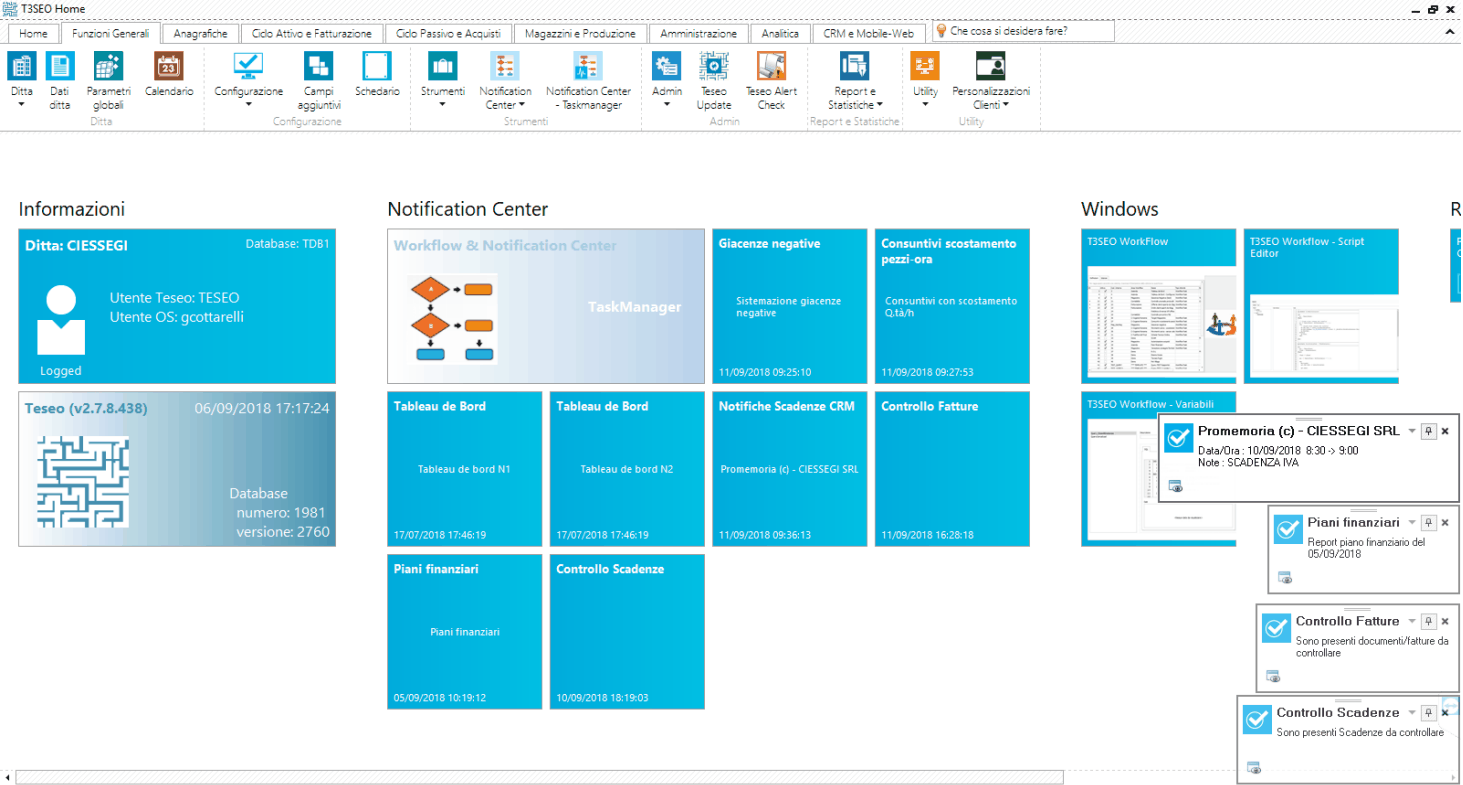Collapse the ribbon with the chevron
The image size is (1463, 785).
tap(1450, 32)
